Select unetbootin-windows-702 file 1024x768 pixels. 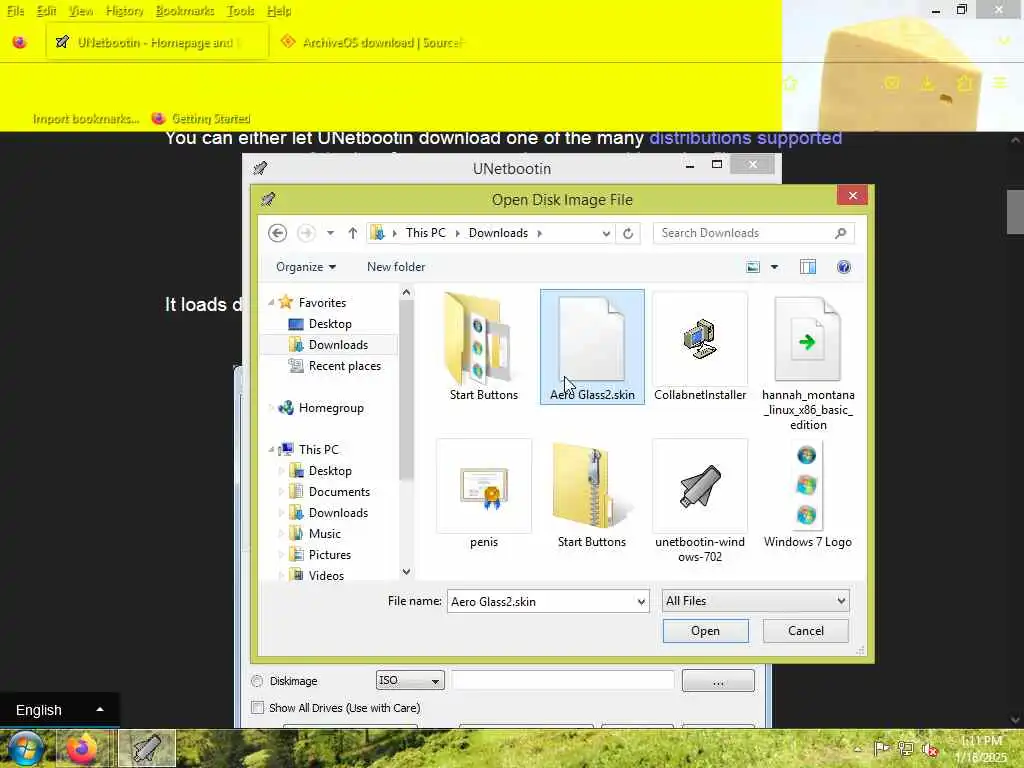click(700, 502)
